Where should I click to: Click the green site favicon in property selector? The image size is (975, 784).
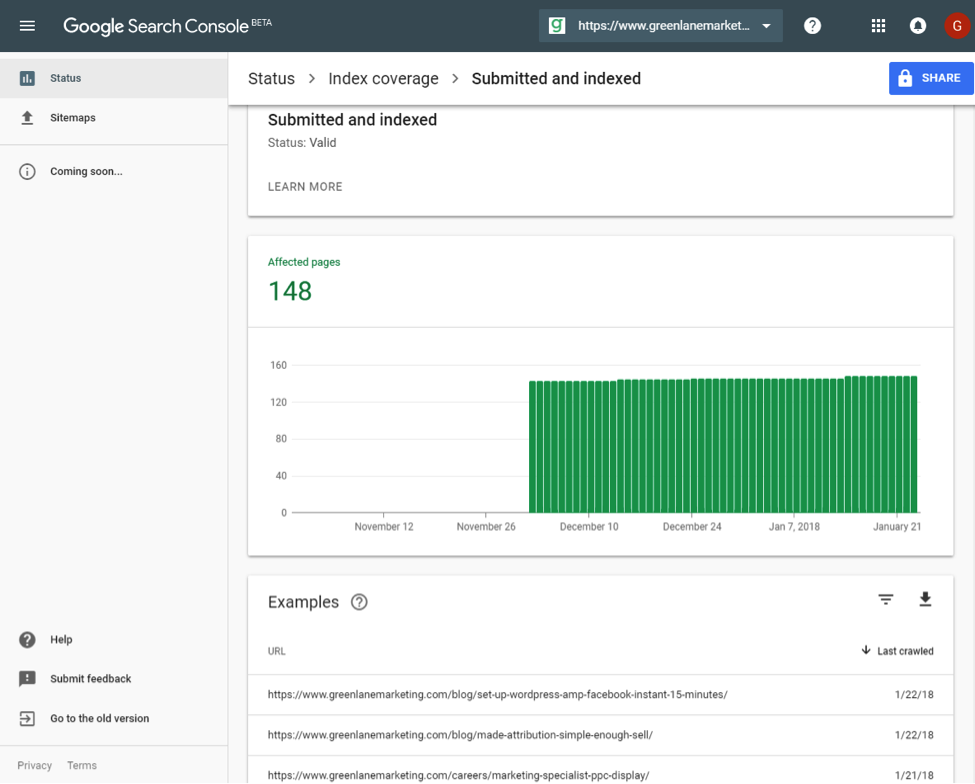pos(557,25)
